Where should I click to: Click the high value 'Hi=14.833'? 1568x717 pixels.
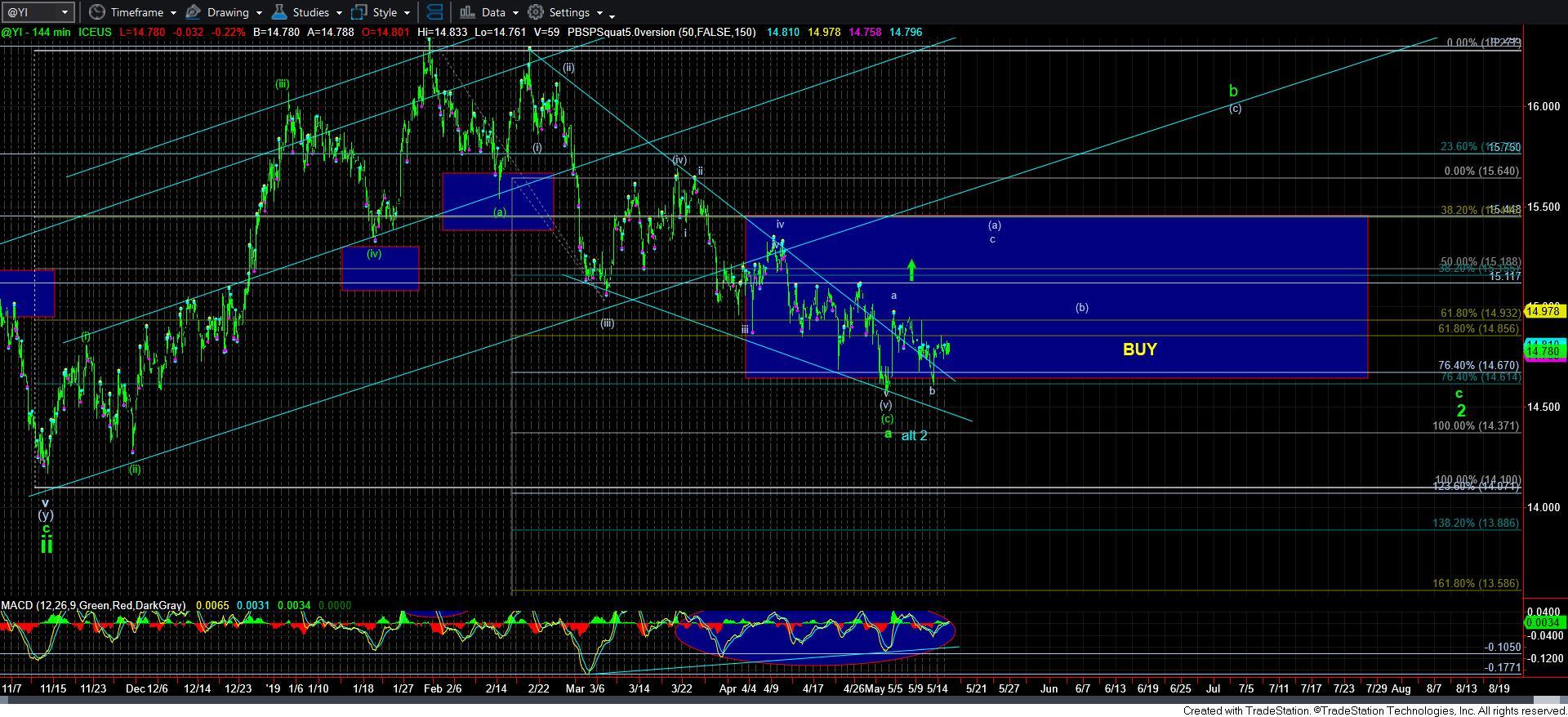(x=443, y=33)
